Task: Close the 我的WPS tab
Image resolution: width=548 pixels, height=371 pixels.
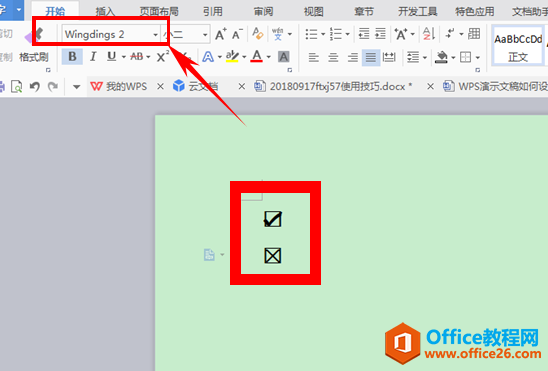Action: pyautogui.click(x=160, y=86)
